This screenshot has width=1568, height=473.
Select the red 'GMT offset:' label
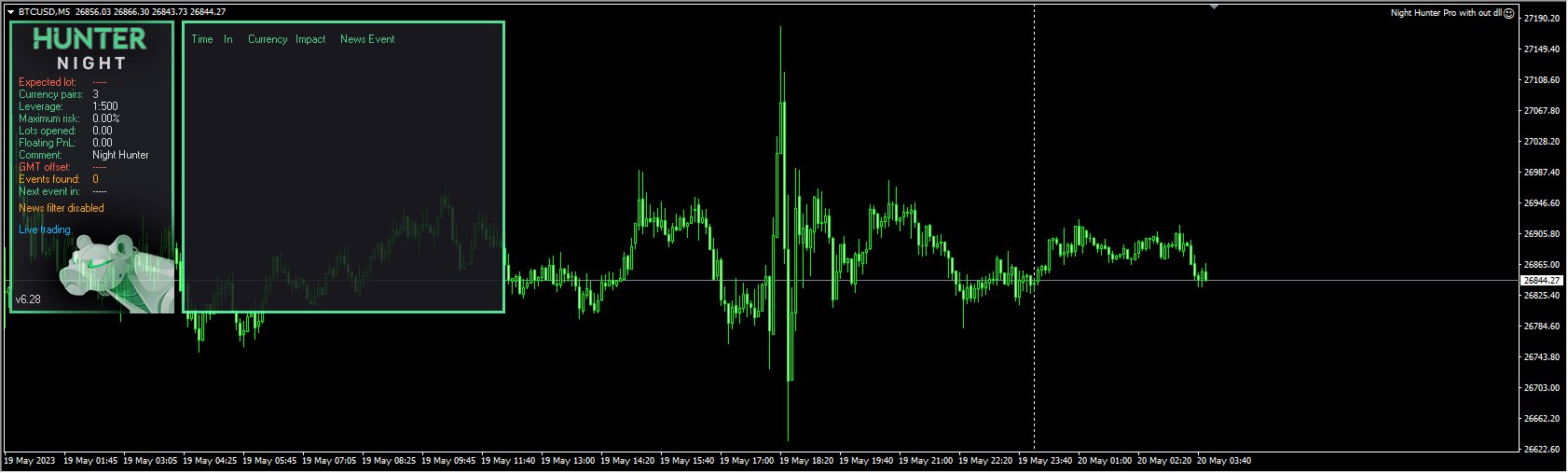tap(45, 167)
